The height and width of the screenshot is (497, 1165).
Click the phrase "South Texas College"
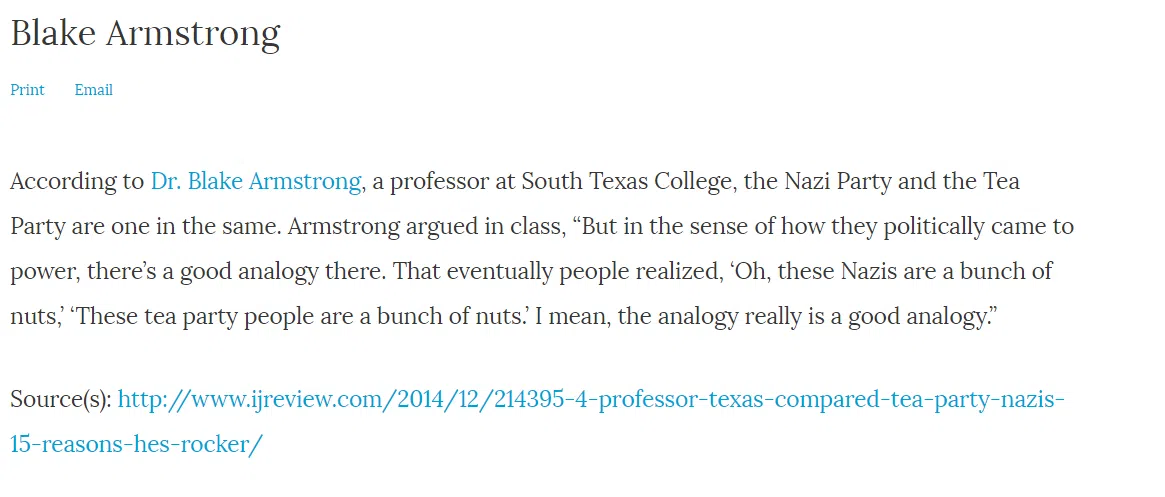[626, 182]
